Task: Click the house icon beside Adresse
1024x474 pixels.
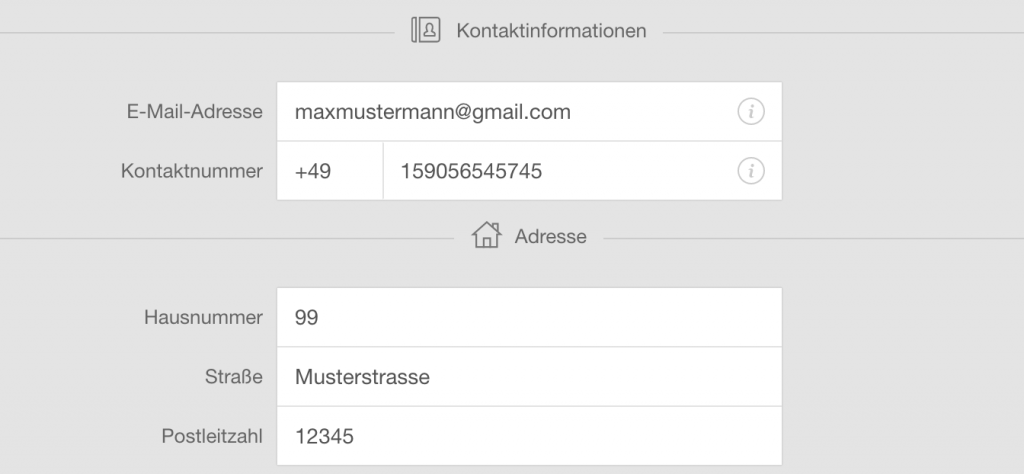Action: (x=487, y=235)
